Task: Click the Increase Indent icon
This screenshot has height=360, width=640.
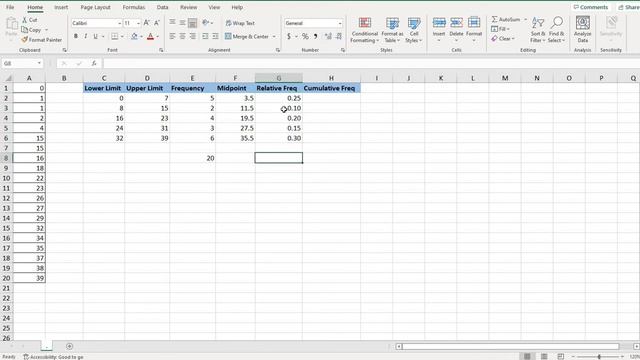Action: 215,36
